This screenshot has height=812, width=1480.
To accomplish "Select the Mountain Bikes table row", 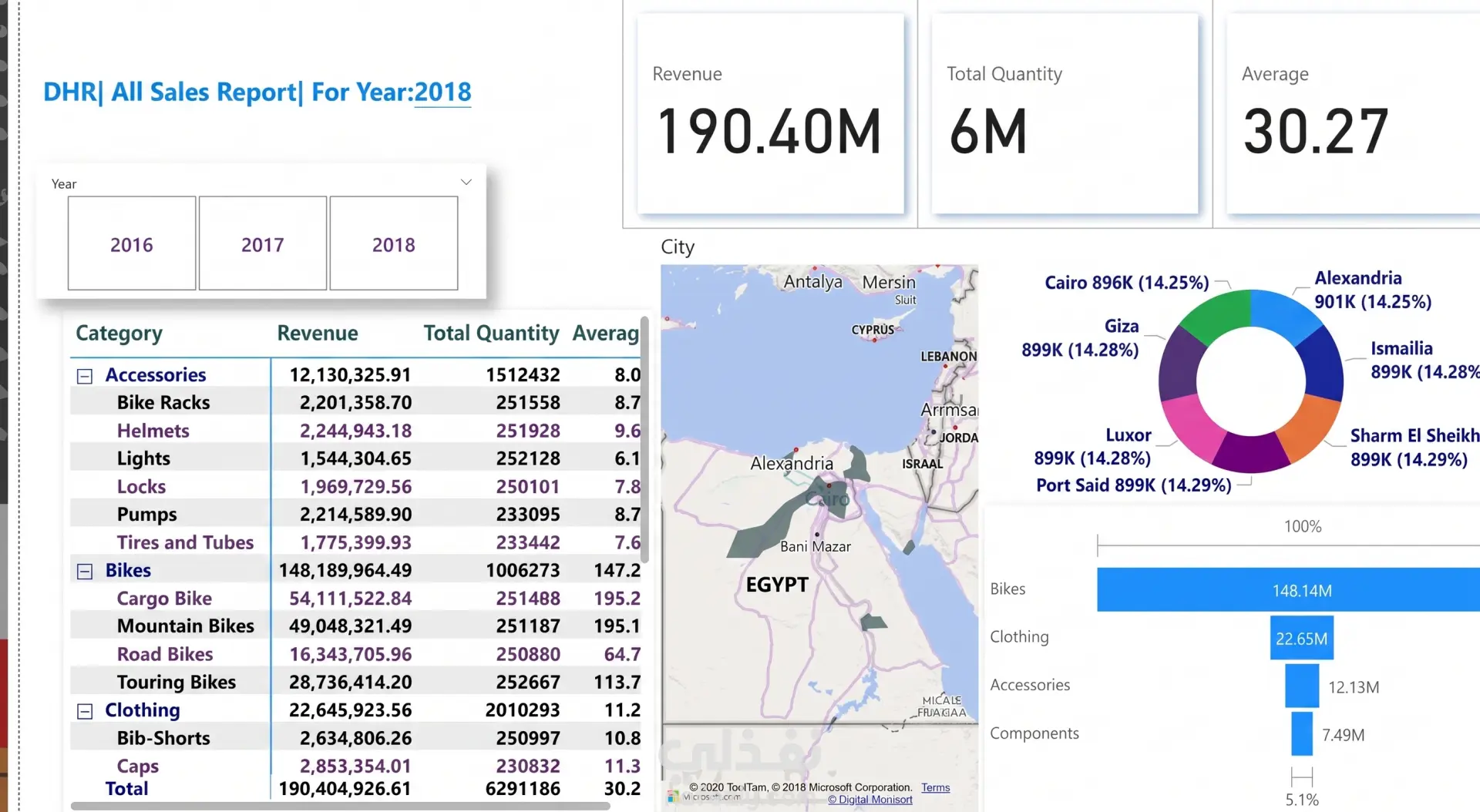I will point(355,626).
